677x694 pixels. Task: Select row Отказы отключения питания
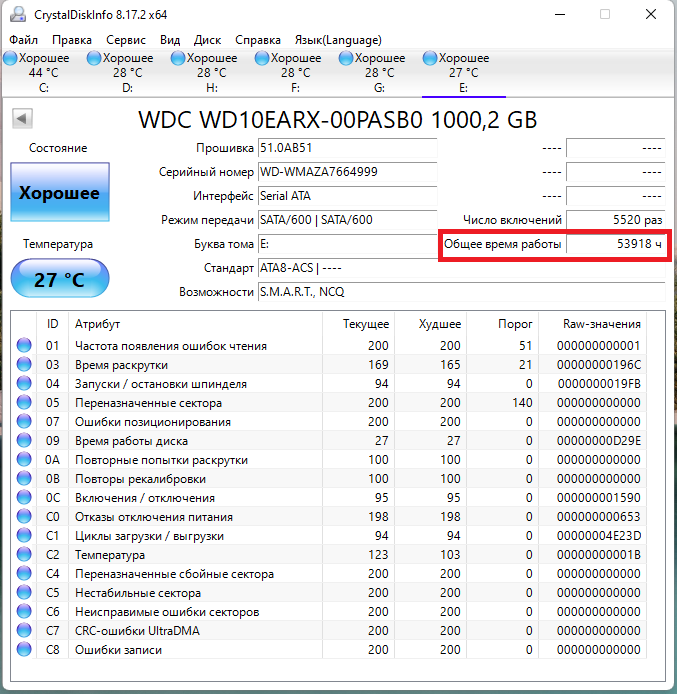tap(329, 517)
